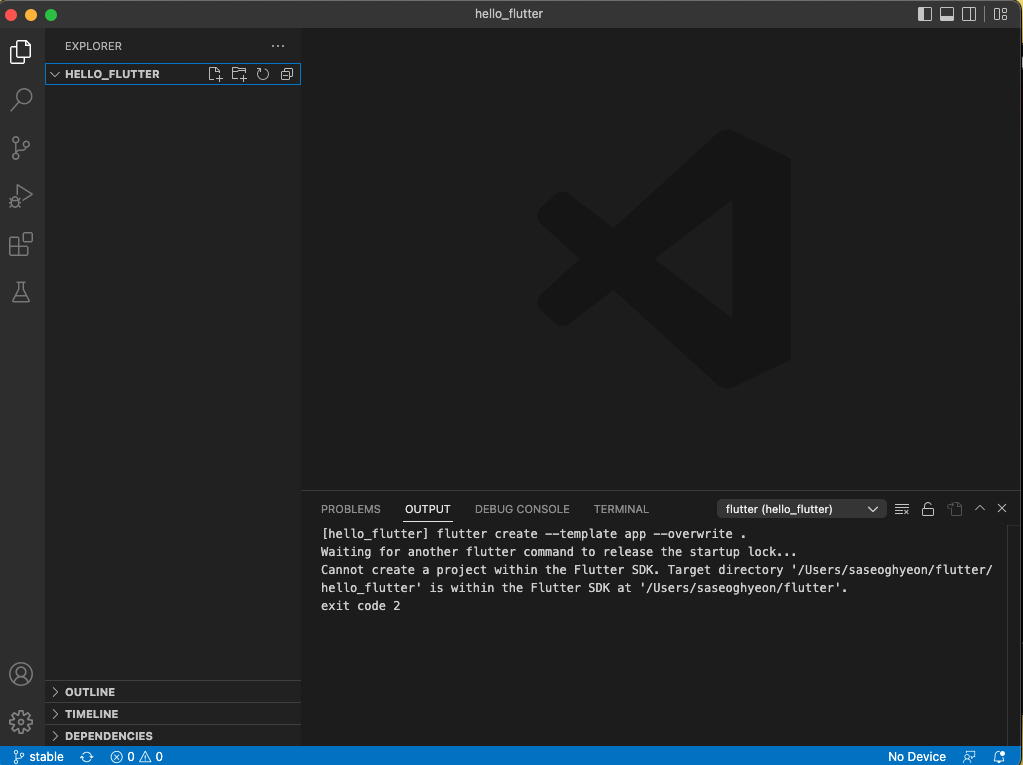
Task: Open Explorer views and more actions menu
Action: (x=278, y=46)
